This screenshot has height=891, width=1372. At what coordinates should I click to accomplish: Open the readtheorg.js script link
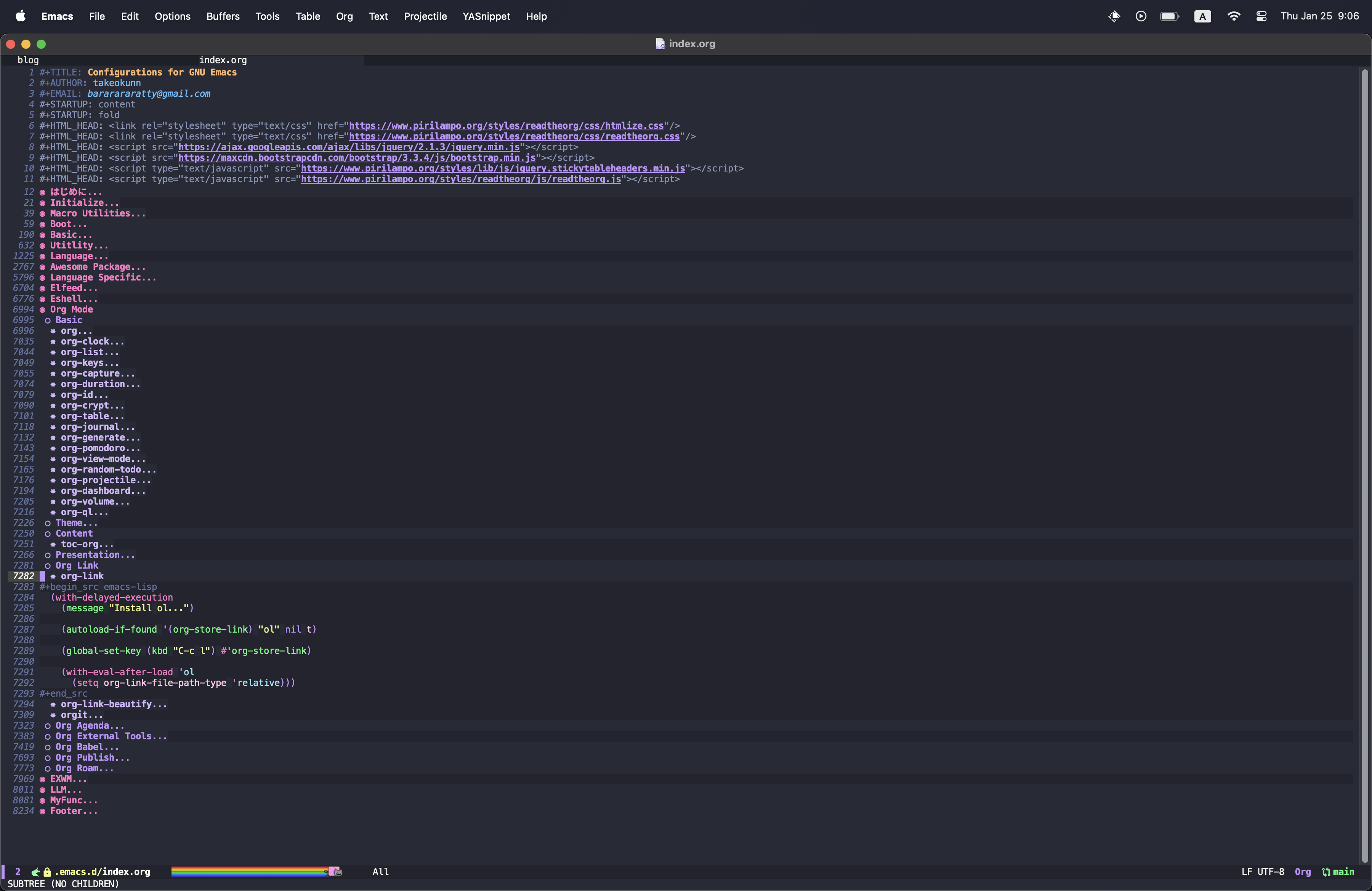[x=461, y=179]
